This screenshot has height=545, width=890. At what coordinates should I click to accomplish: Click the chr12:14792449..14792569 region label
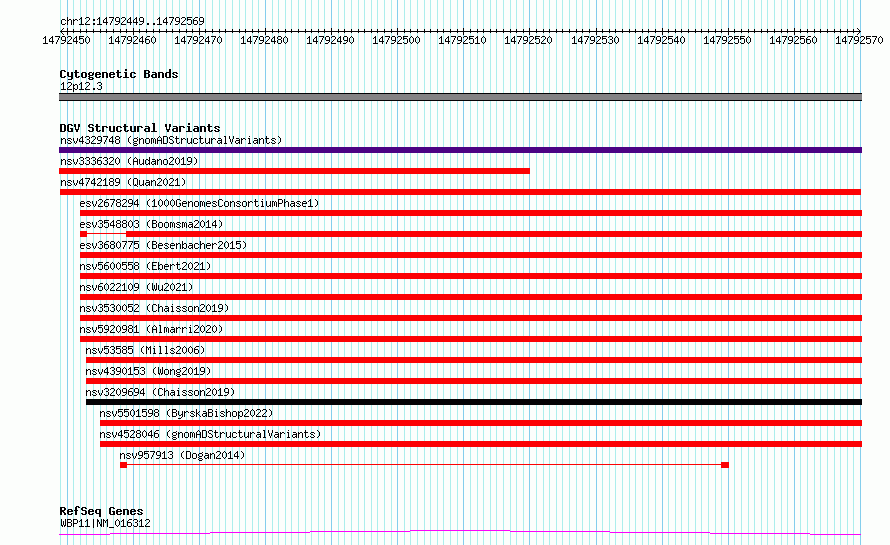(x=132, y=22)
